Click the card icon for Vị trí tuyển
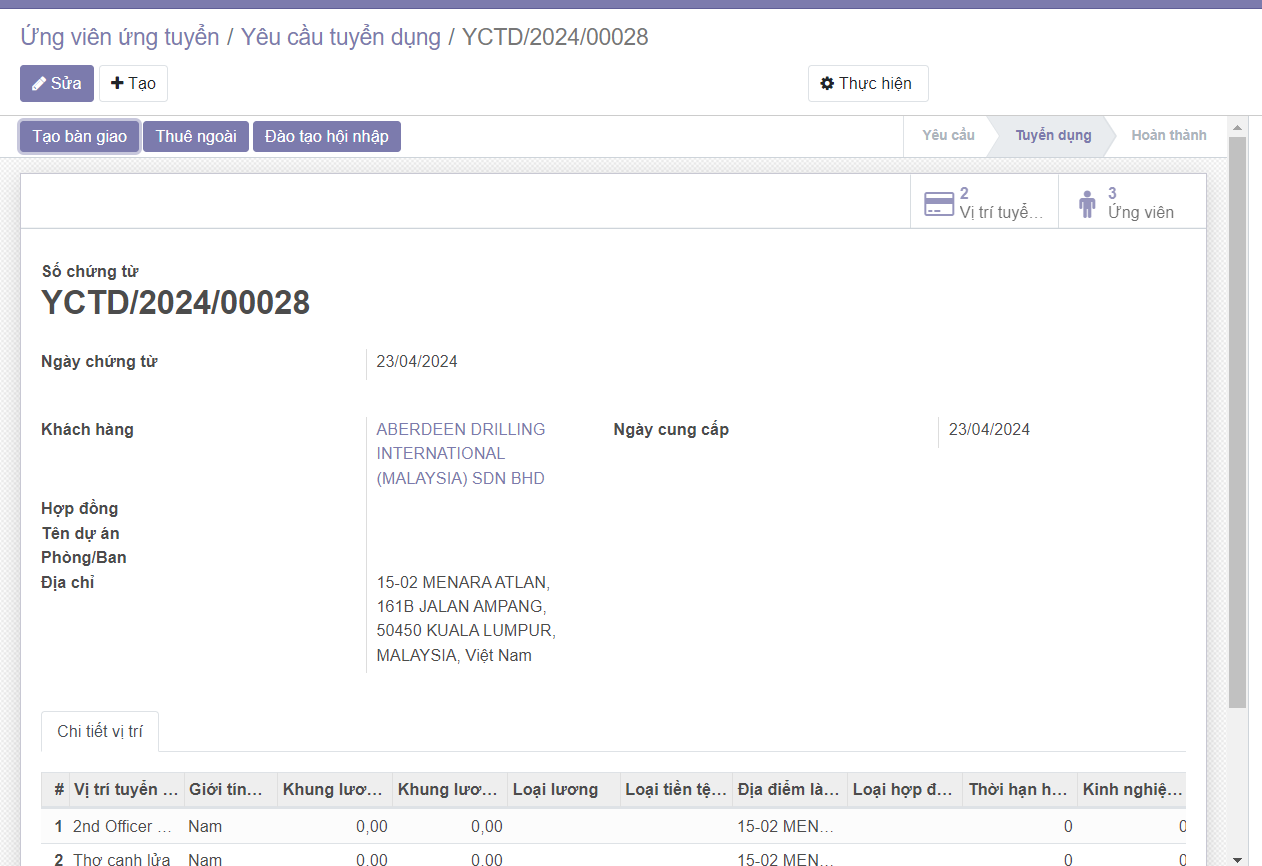This screenshot has width=1262, height=866. click(x=938, y=204)
